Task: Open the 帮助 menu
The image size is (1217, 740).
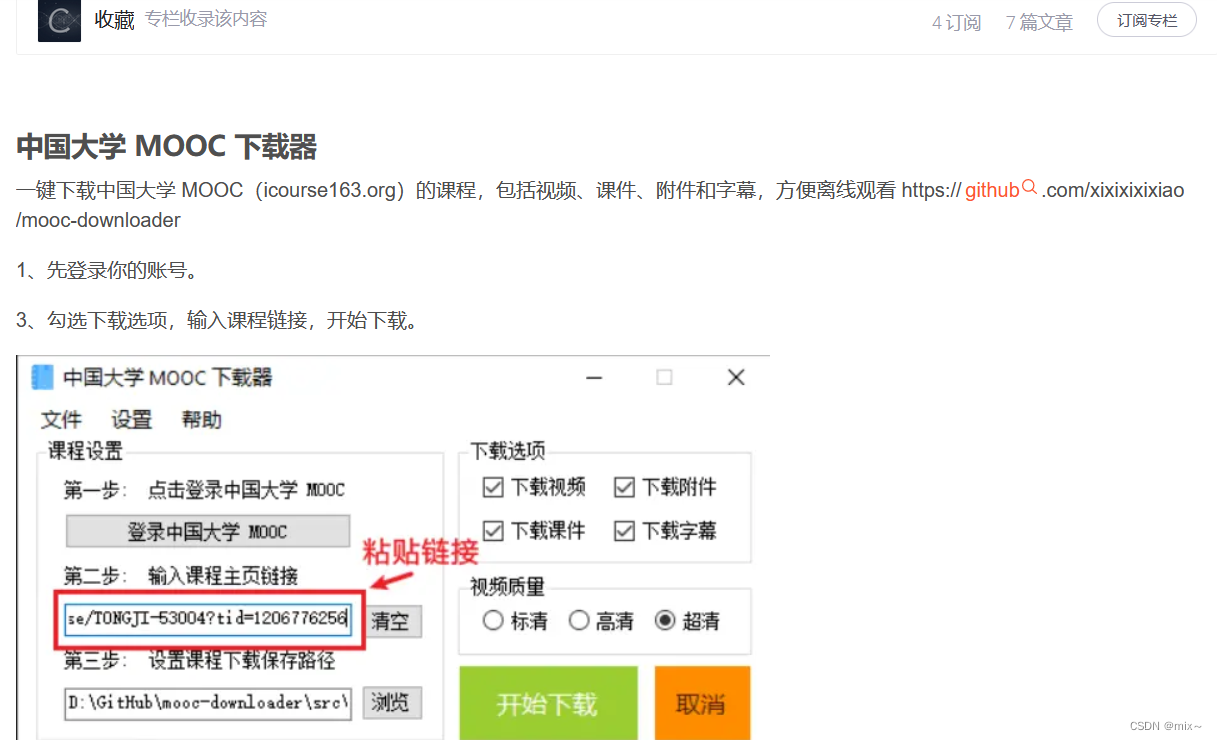Action: click(202, 420)
